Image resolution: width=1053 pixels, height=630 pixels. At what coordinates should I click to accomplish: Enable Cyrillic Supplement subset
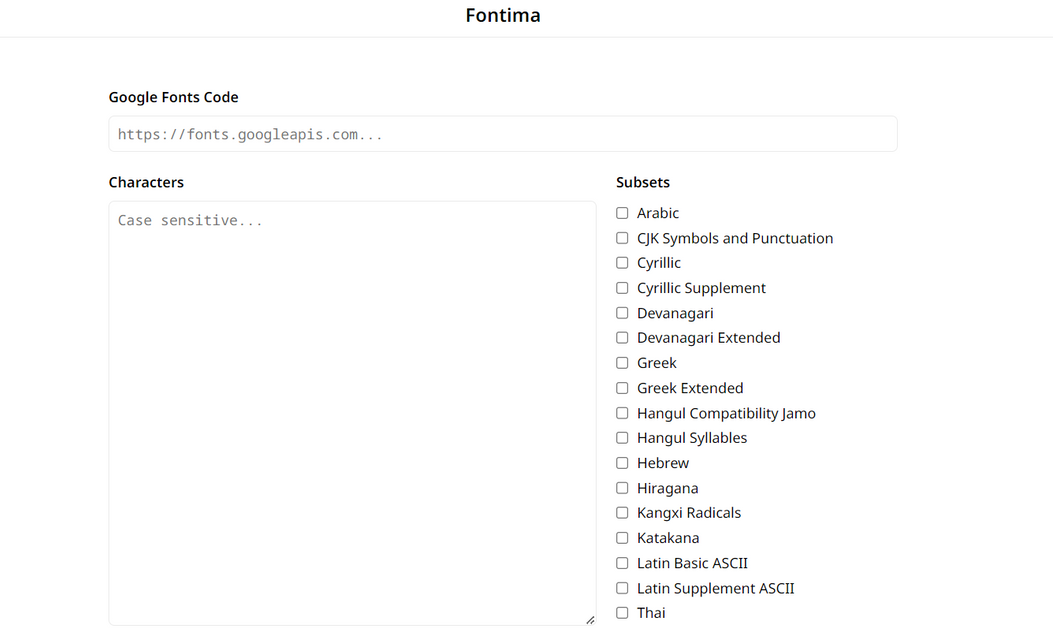[622, 288]
